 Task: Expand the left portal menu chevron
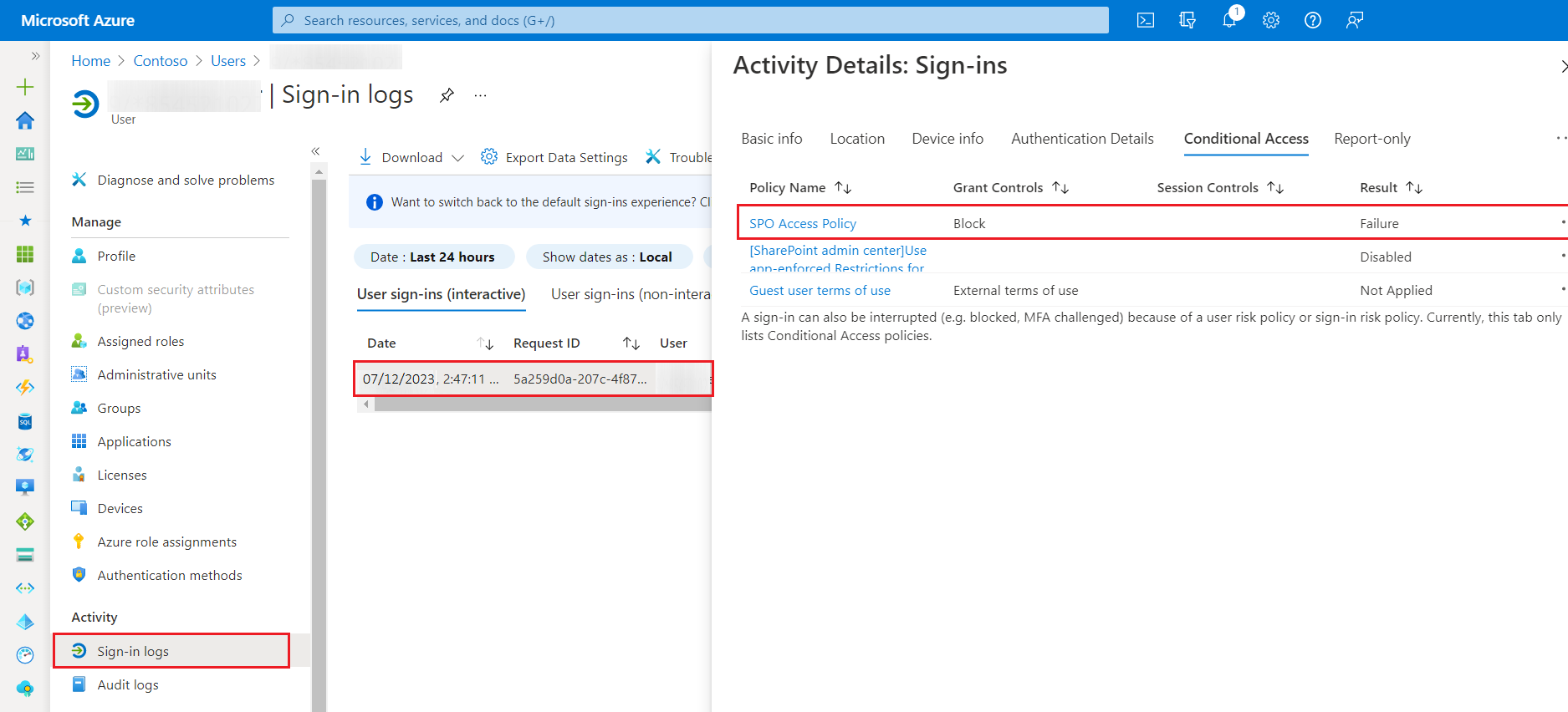[x=35, y=56]
